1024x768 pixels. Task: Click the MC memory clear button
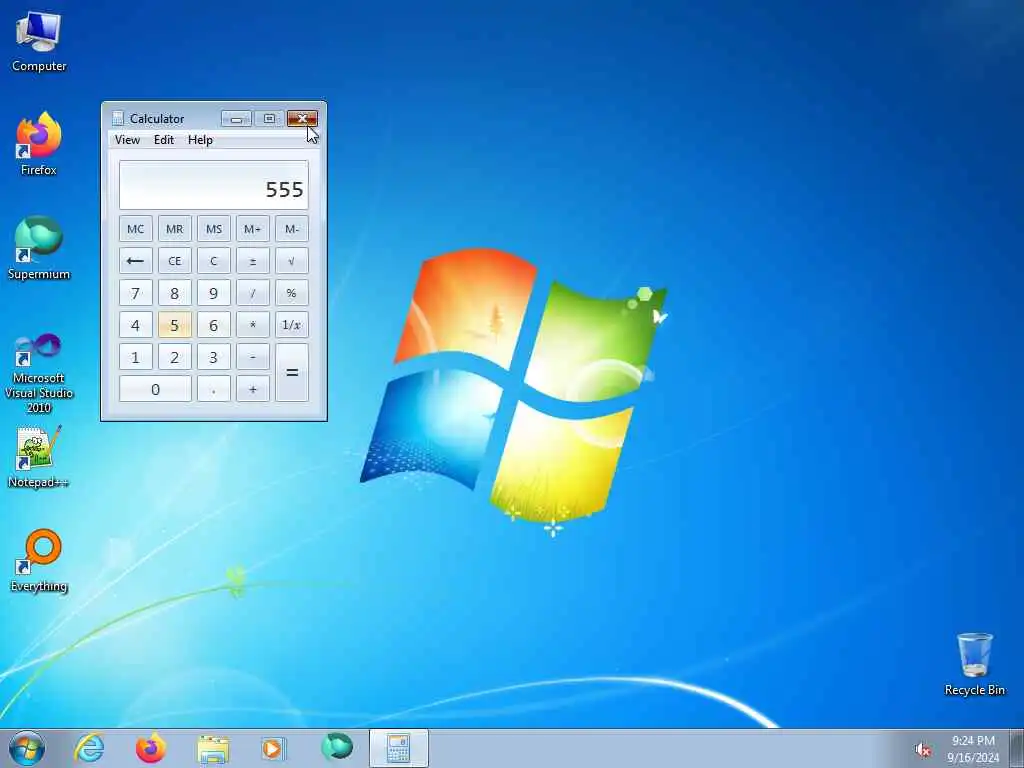point(136,229)
